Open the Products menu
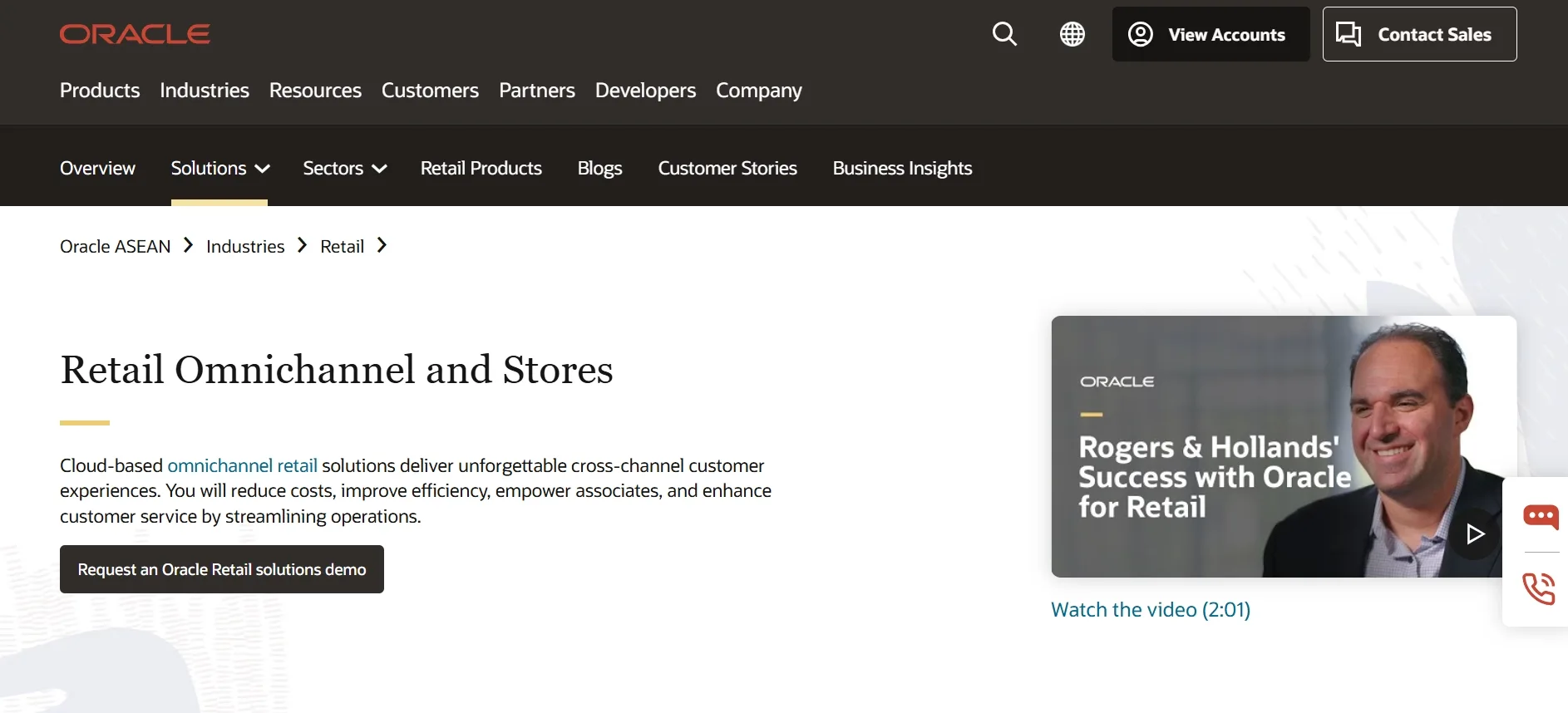 click(x=100, y=90)
